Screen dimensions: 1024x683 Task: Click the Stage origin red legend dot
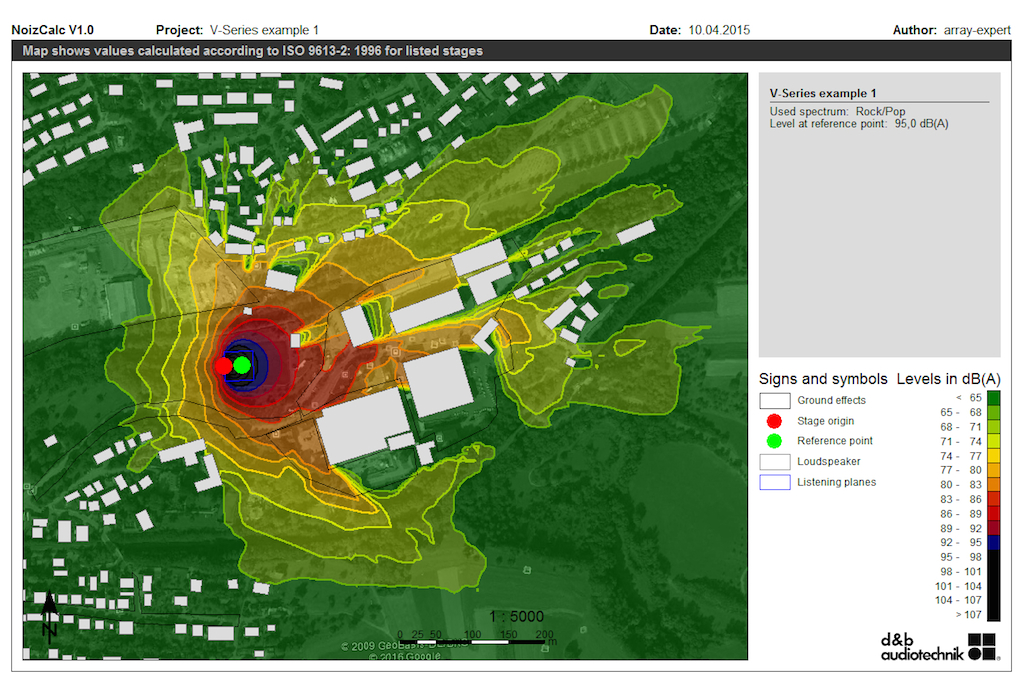coord(774,421)
